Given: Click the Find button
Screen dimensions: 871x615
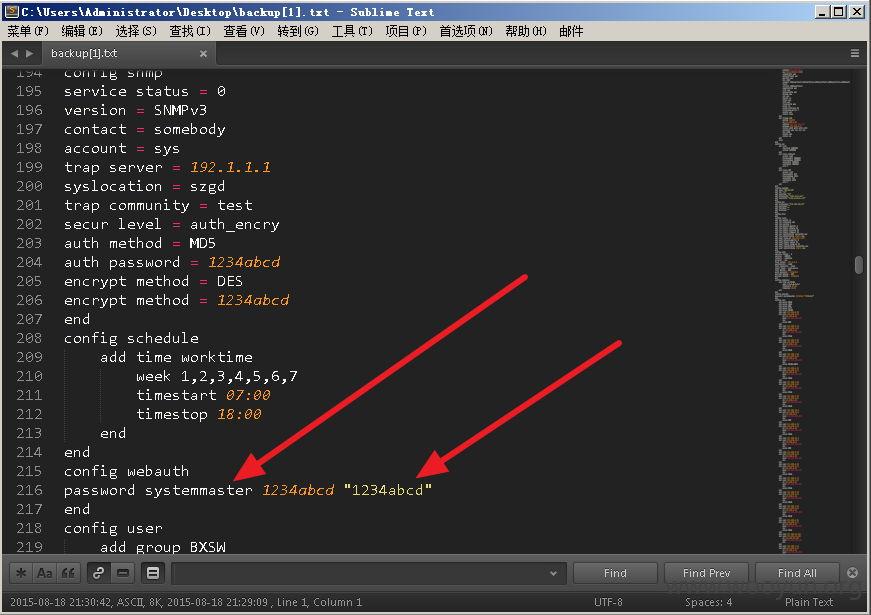Looking at the screenshot, I should tap(615, 573).
